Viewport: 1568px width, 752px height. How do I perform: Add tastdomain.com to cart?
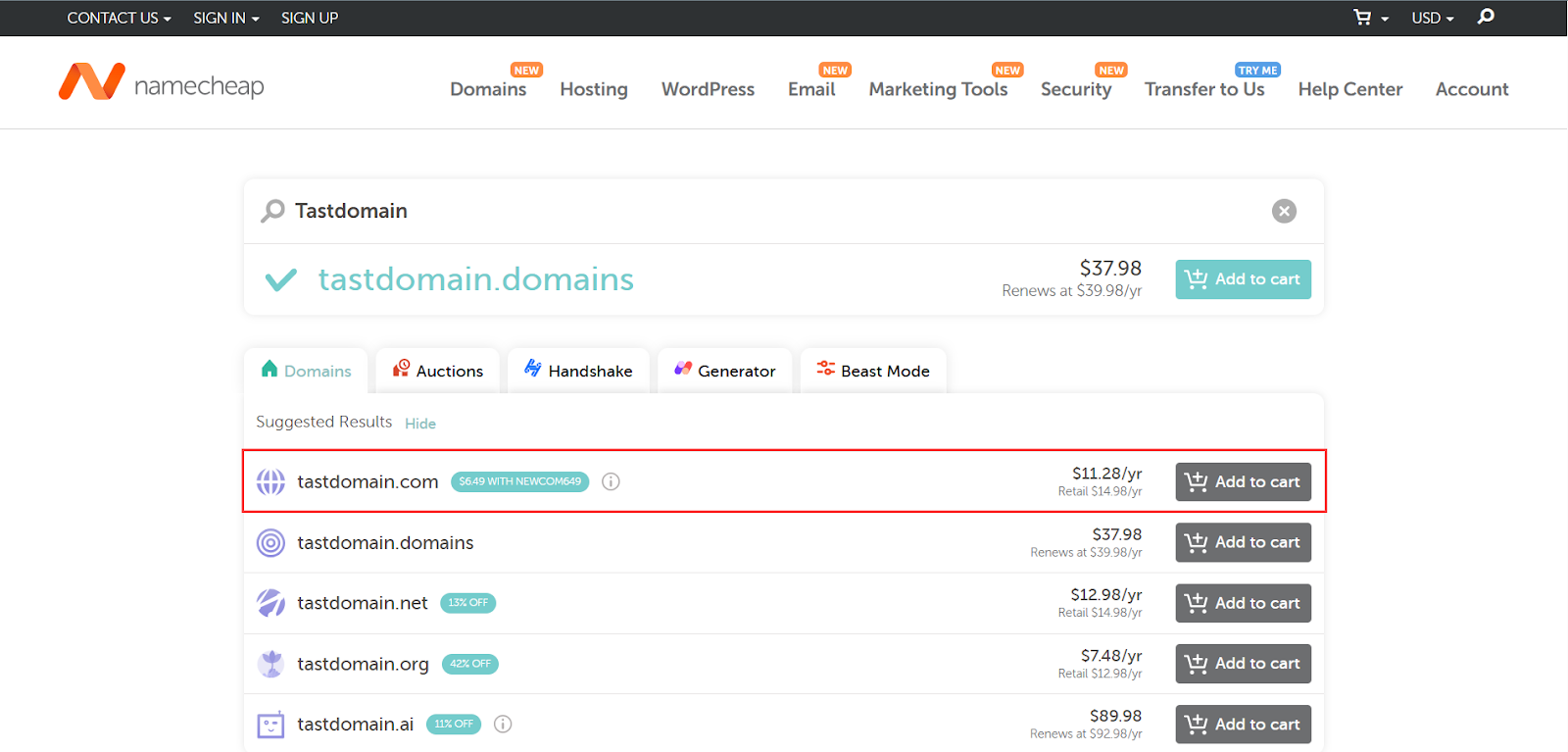click(1243, 481)
